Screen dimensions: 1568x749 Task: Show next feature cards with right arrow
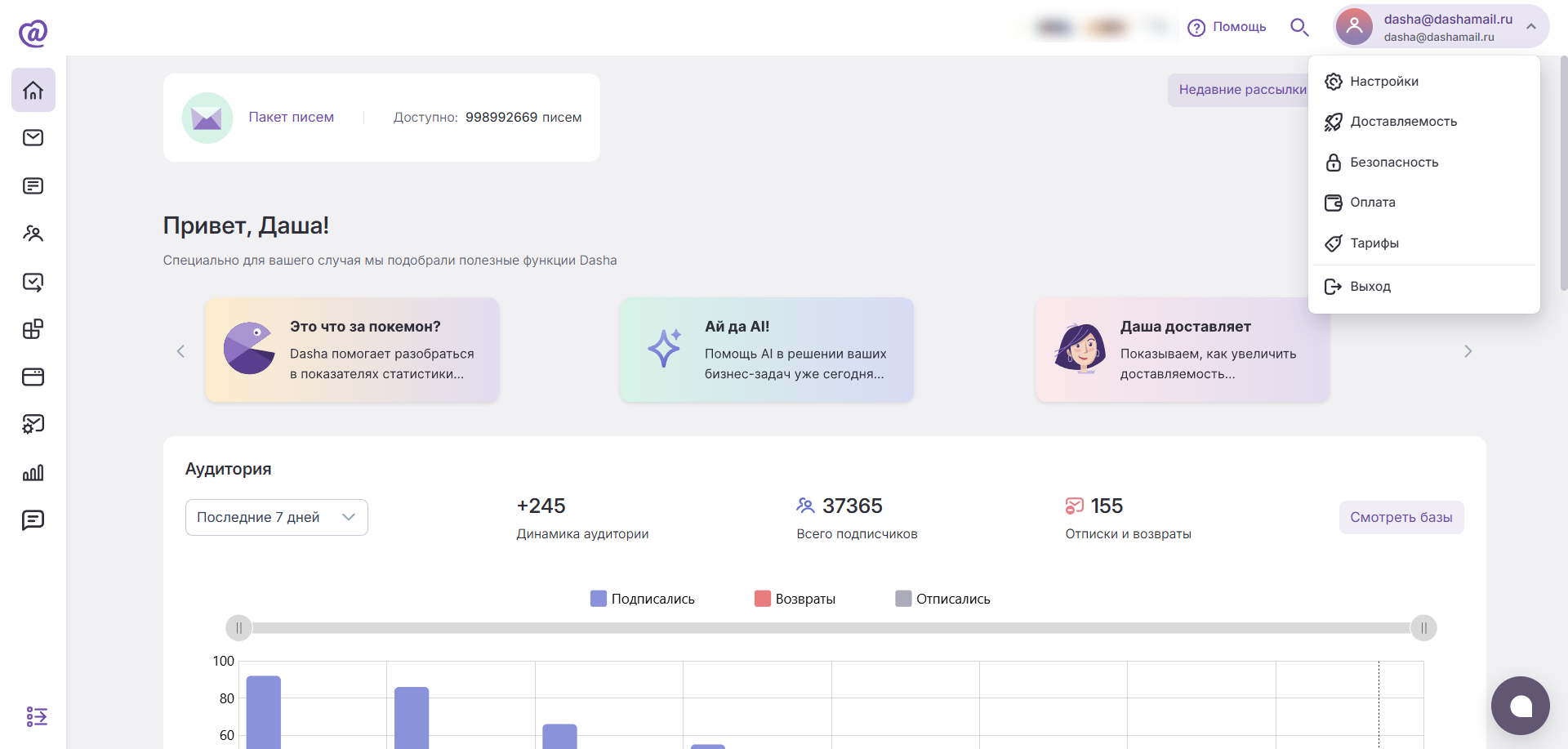pyautogui.click(x=1468, y=351)
